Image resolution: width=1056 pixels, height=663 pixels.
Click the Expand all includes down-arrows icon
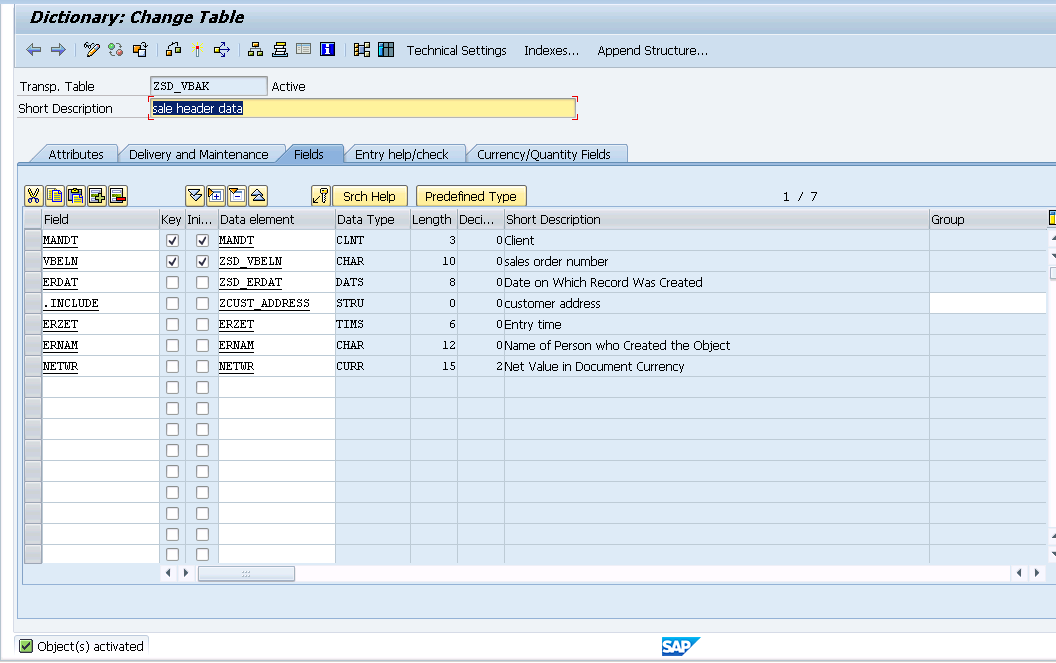point(195,196)
